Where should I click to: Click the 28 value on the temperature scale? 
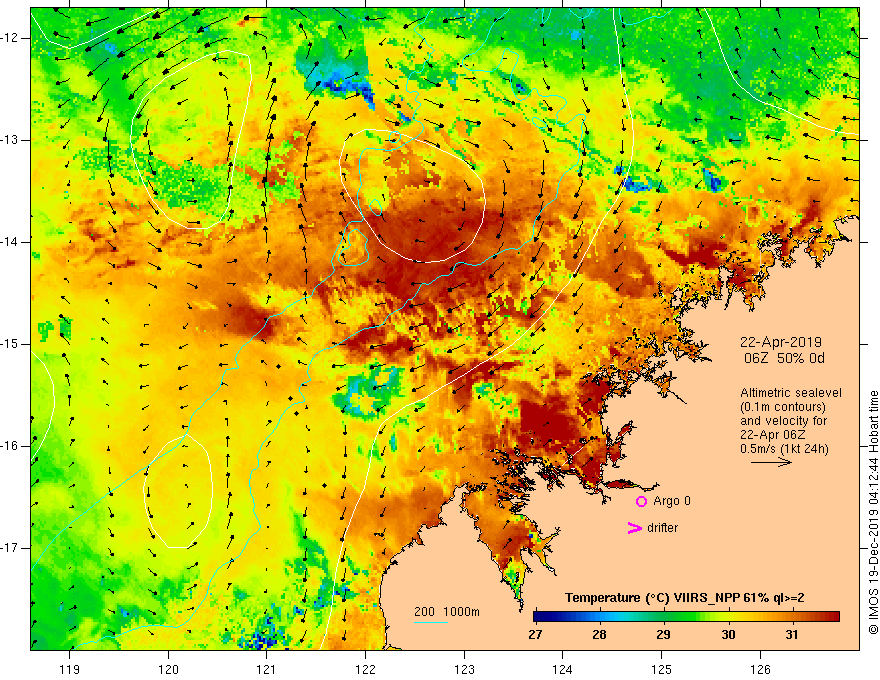pyautogui.click(x=599, y=635)
